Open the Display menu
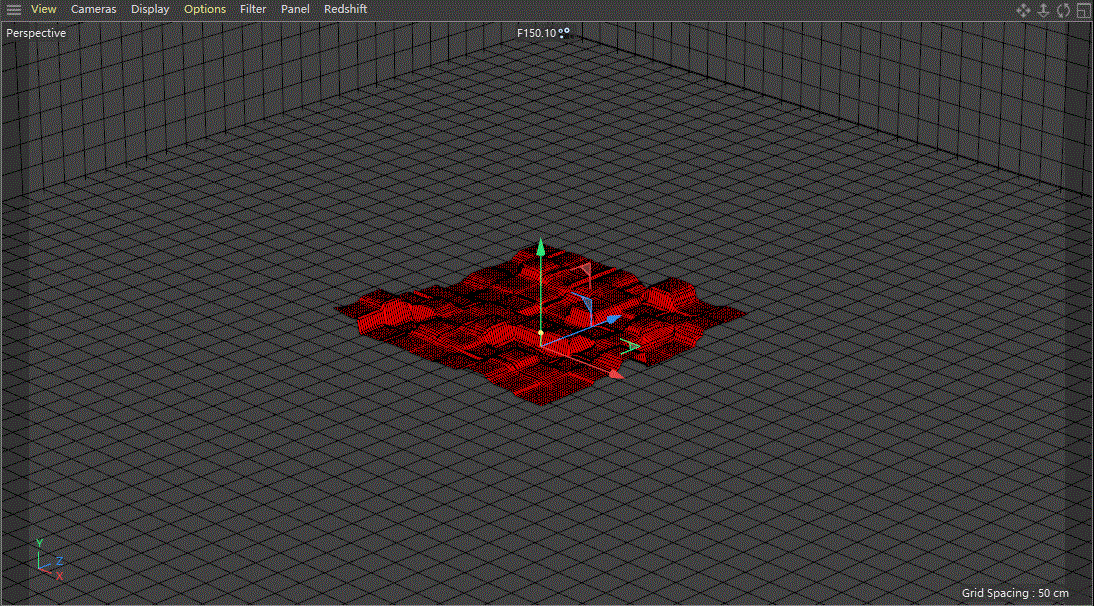The width and height of the screenshot is (1094, 606). click(150, 9)
